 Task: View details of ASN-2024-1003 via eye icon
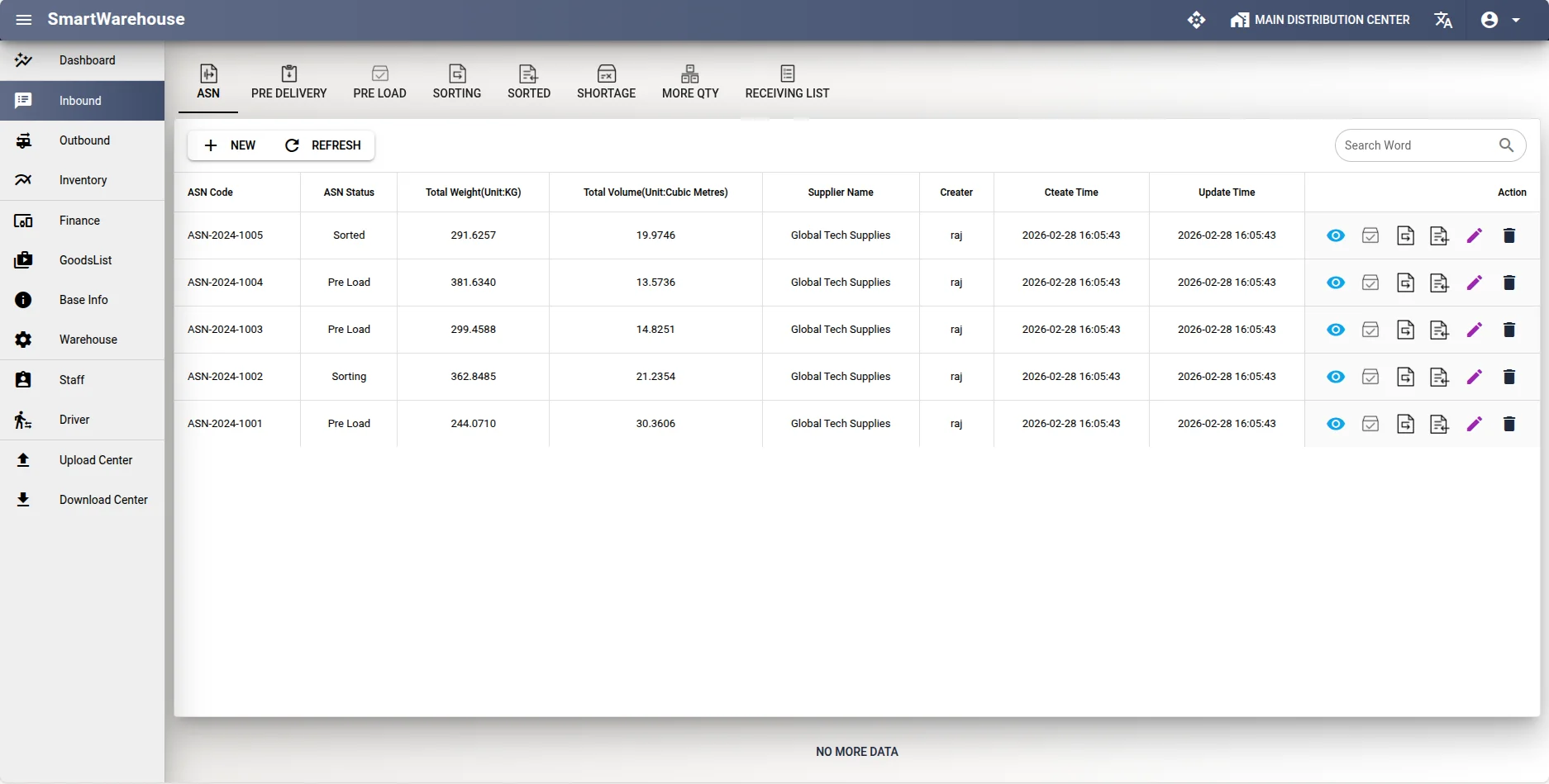(1336, 330)
